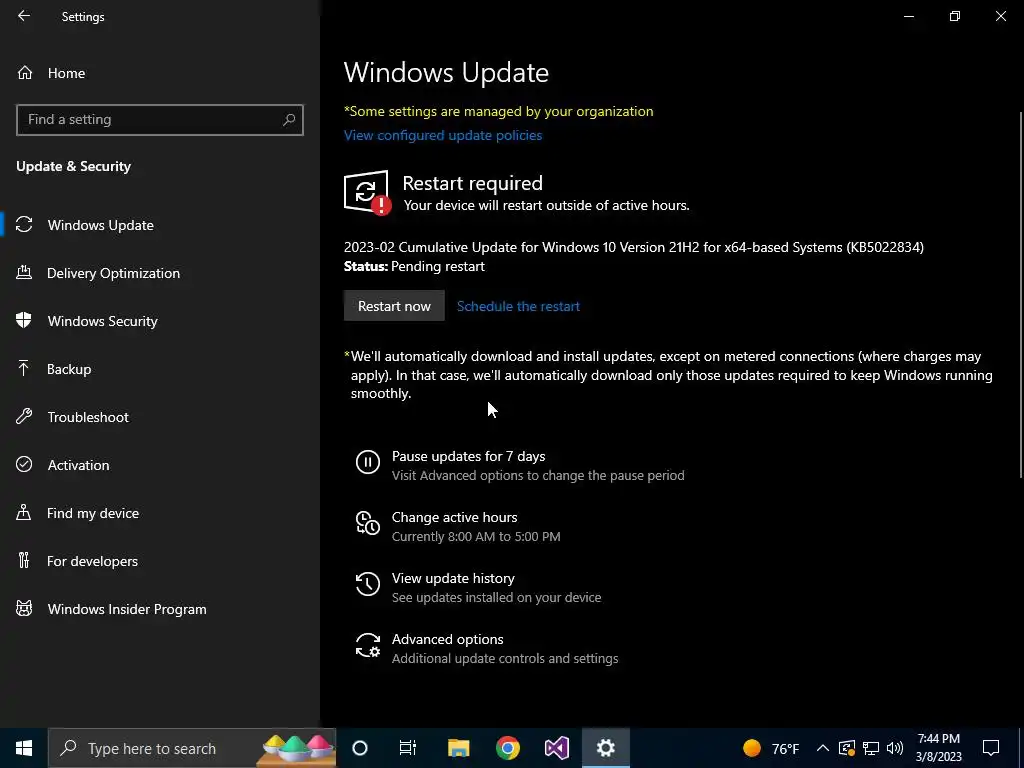Go to Home in sidebar
This screenshot has width=1024, height=768.
click(x=66, y=73)
